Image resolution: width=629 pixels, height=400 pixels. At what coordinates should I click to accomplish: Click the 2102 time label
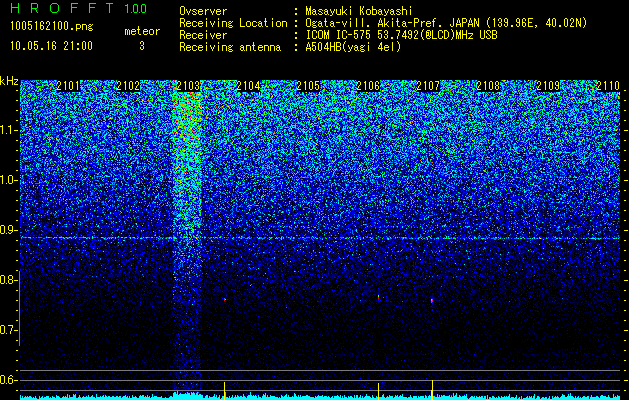128,86
